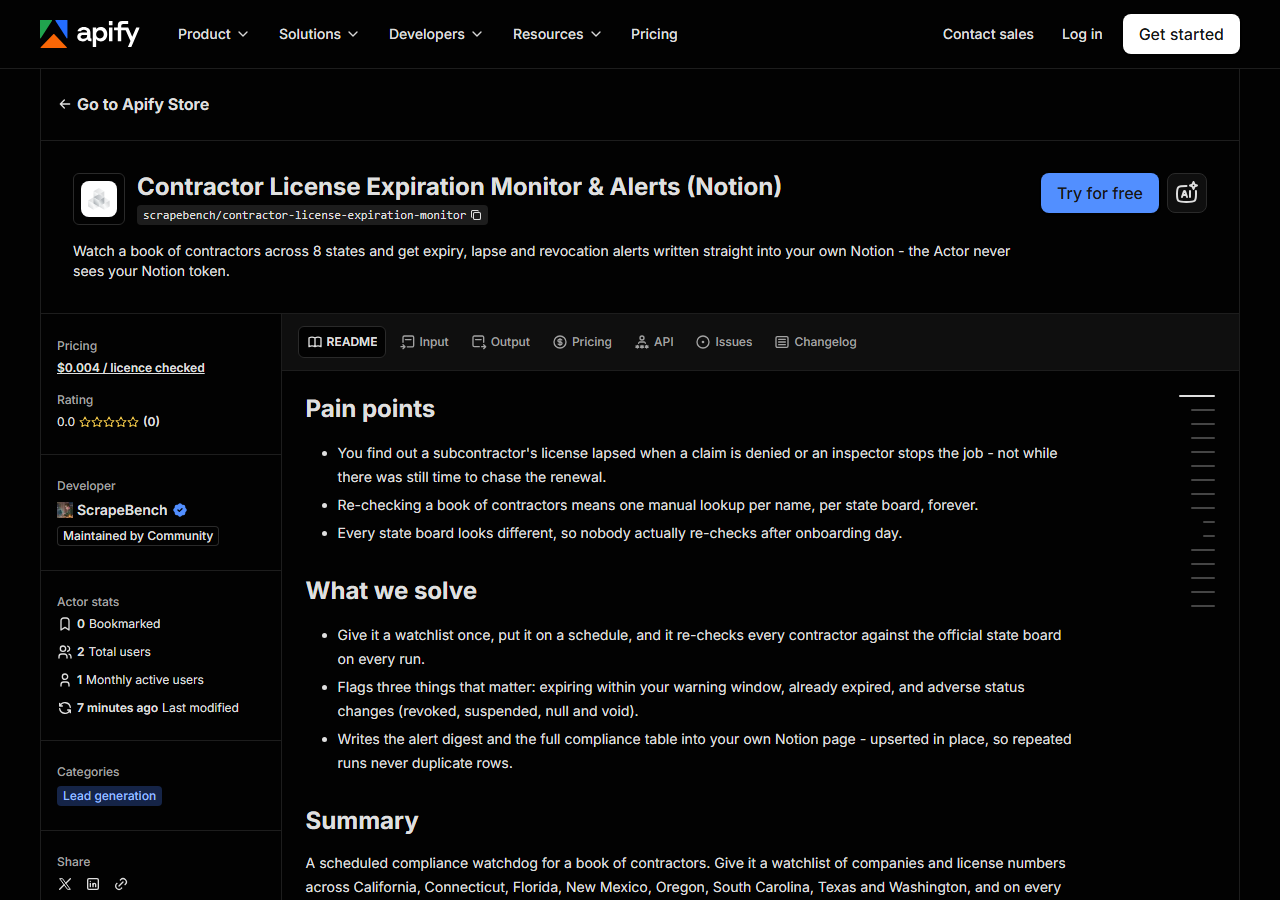Click the Monthly active users icon
Viewport: 1280px width, 900px height.
tap(65, 680)
